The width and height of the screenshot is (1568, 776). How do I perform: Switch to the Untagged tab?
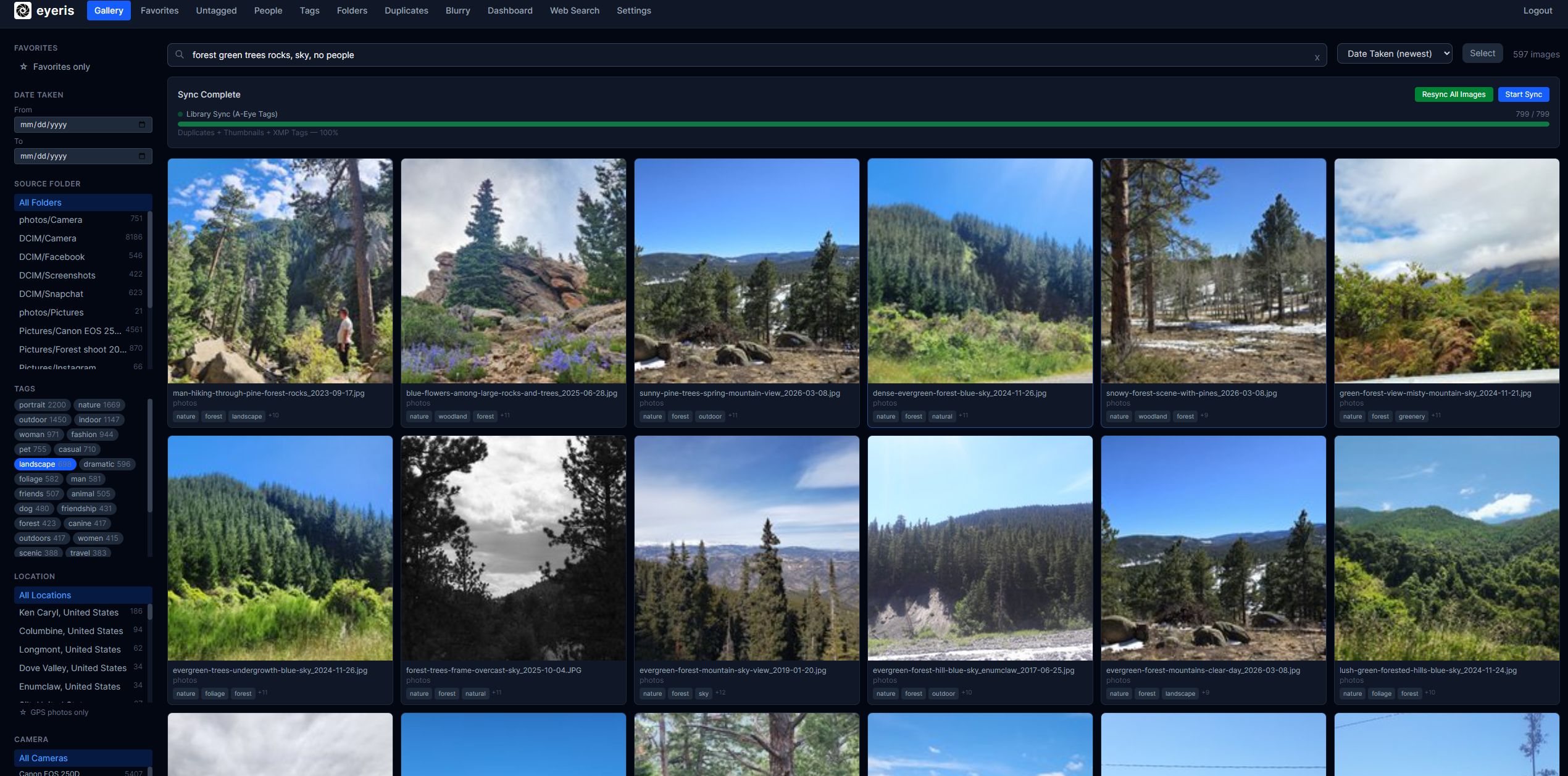tap(216, 10)
